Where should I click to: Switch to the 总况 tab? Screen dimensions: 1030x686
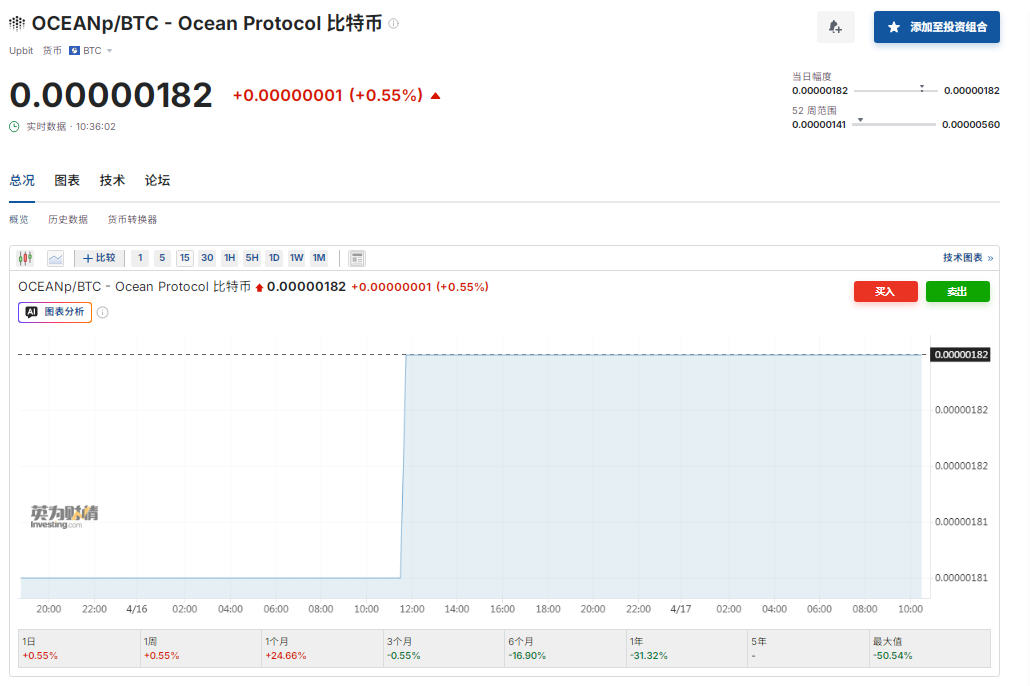(x=22, y=181)
